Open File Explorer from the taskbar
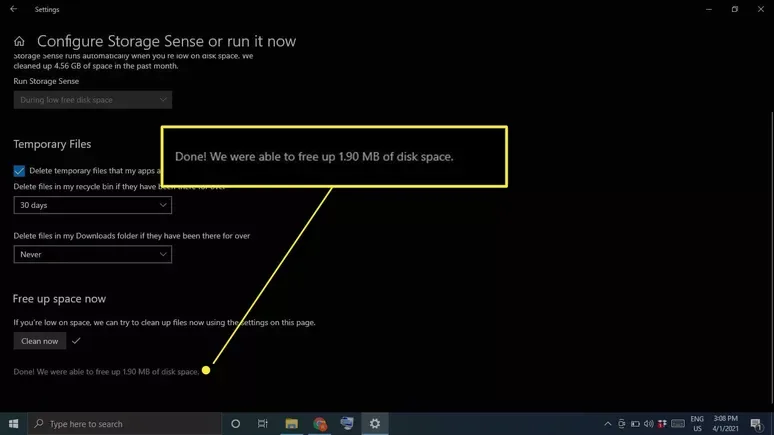The width and height of the screenshot is (774, 435). 292,424
